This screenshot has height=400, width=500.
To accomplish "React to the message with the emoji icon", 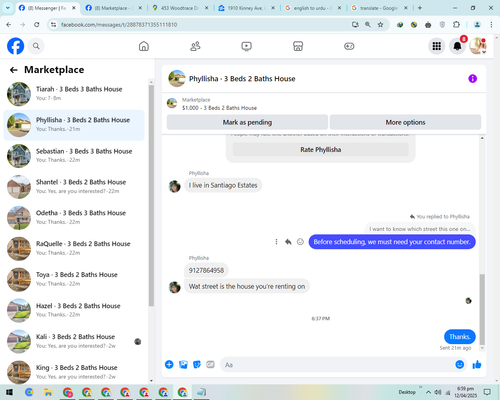I will [x=300, y=242].
